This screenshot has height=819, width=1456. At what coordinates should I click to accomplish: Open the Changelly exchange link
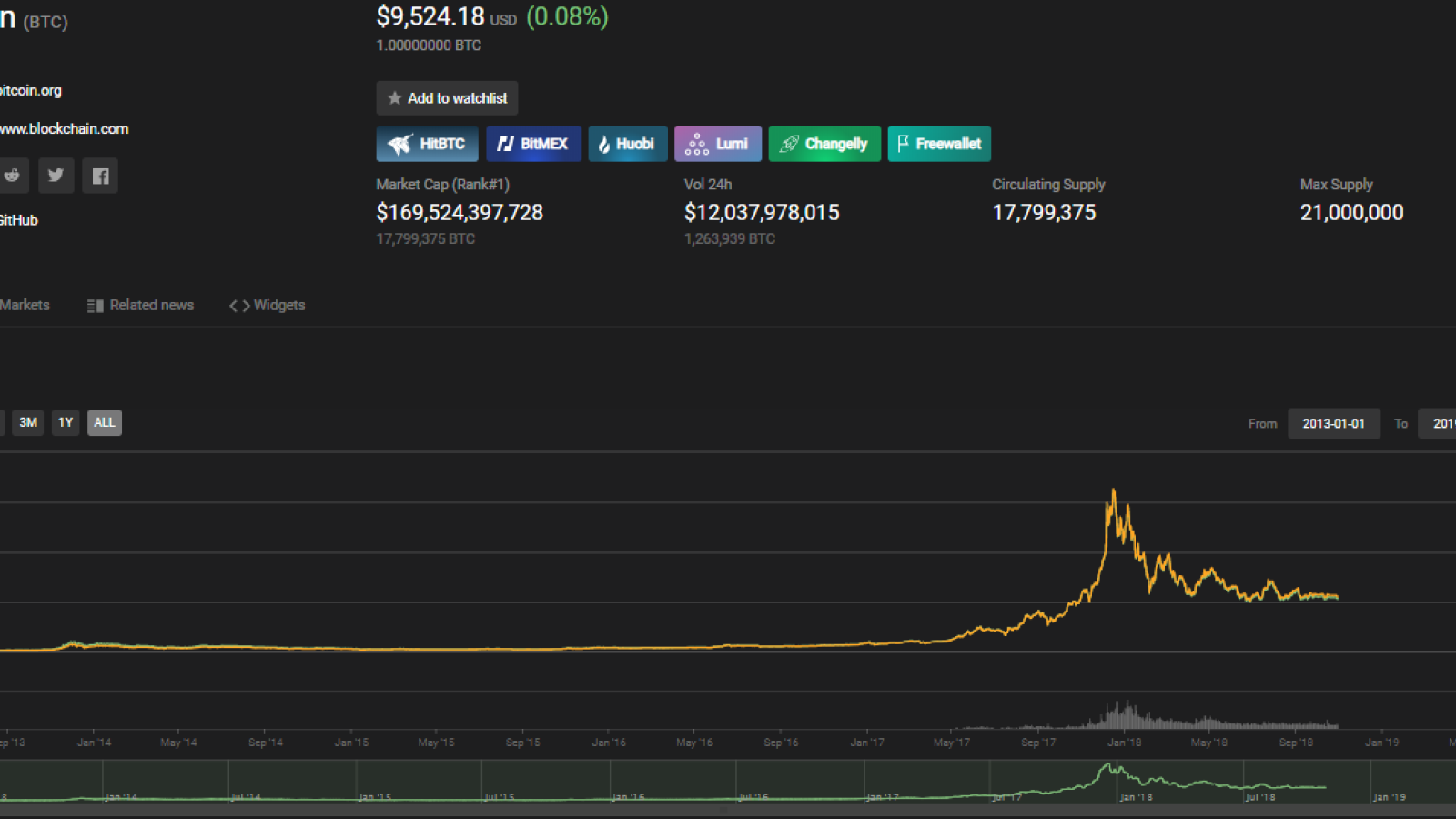pos(824,144)
